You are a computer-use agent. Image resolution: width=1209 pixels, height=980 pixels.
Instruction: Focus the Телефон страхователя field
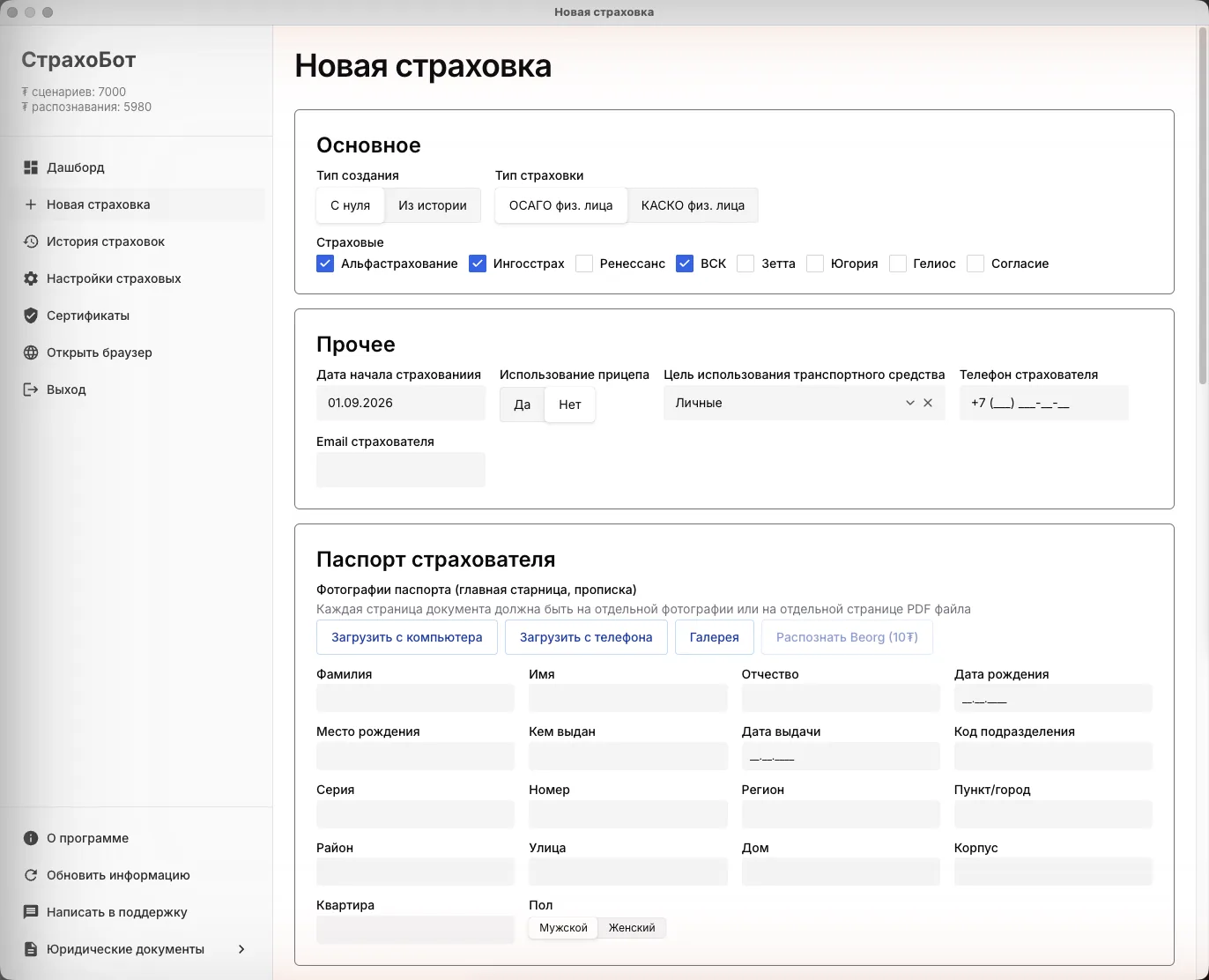[1044, 403]
